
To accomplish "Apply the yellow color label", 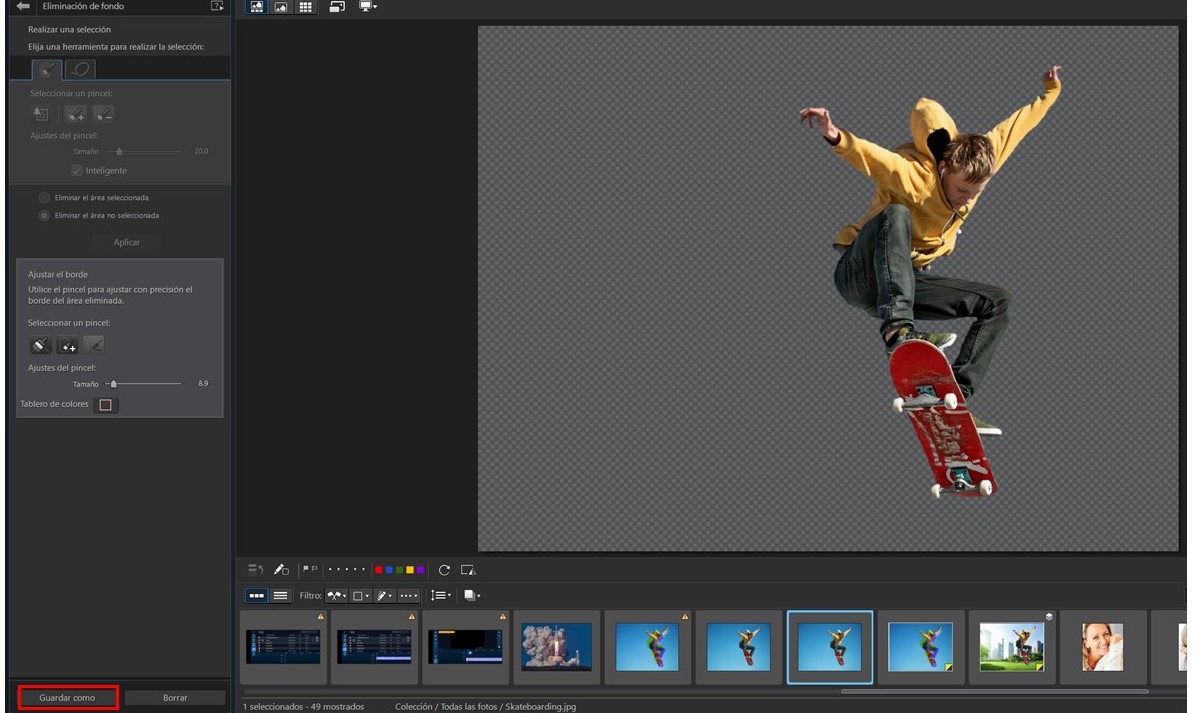I will (x=410, y=570).
